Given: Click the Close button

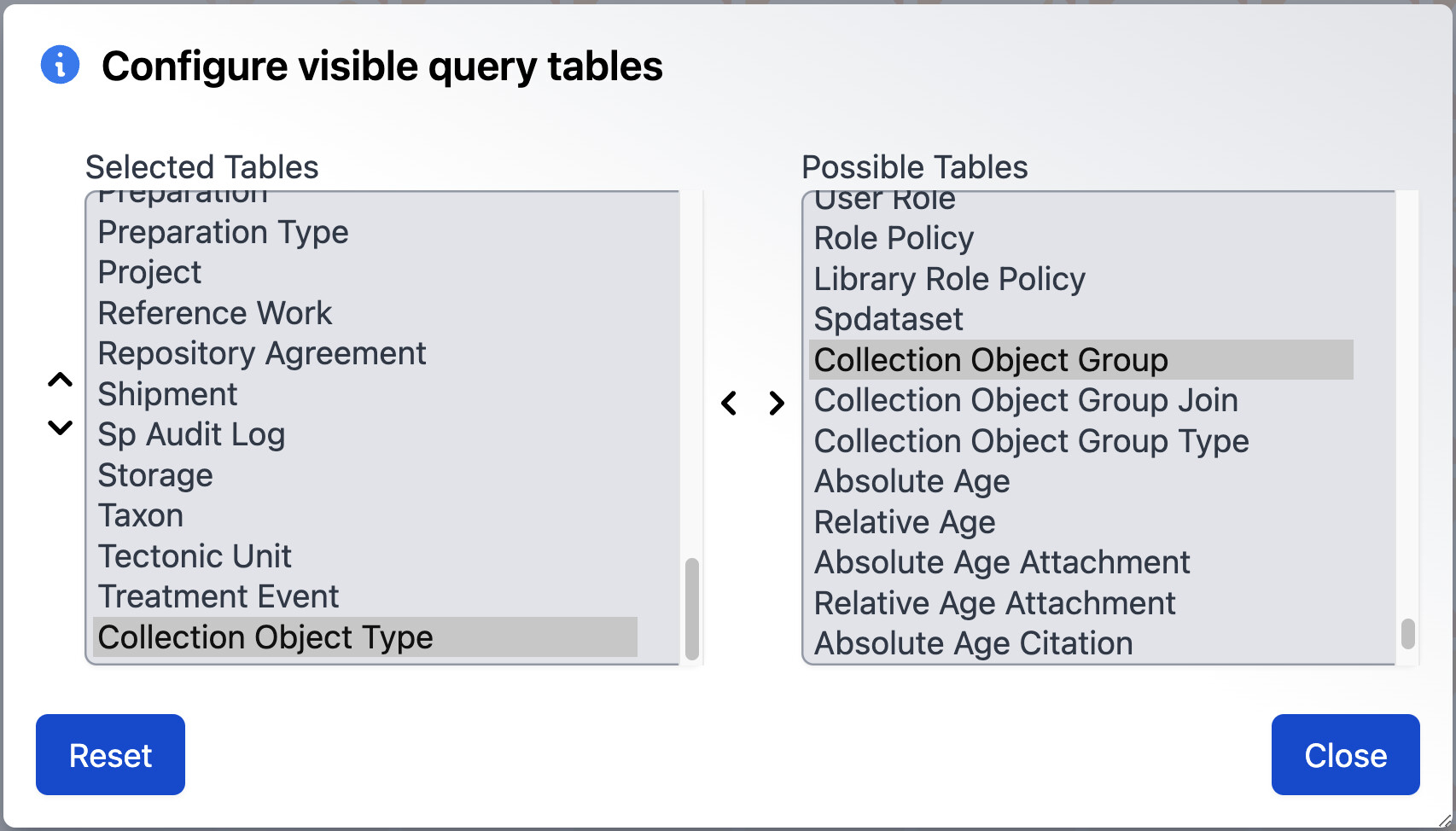Looking at the screenshot, I should pos(1345,755).
